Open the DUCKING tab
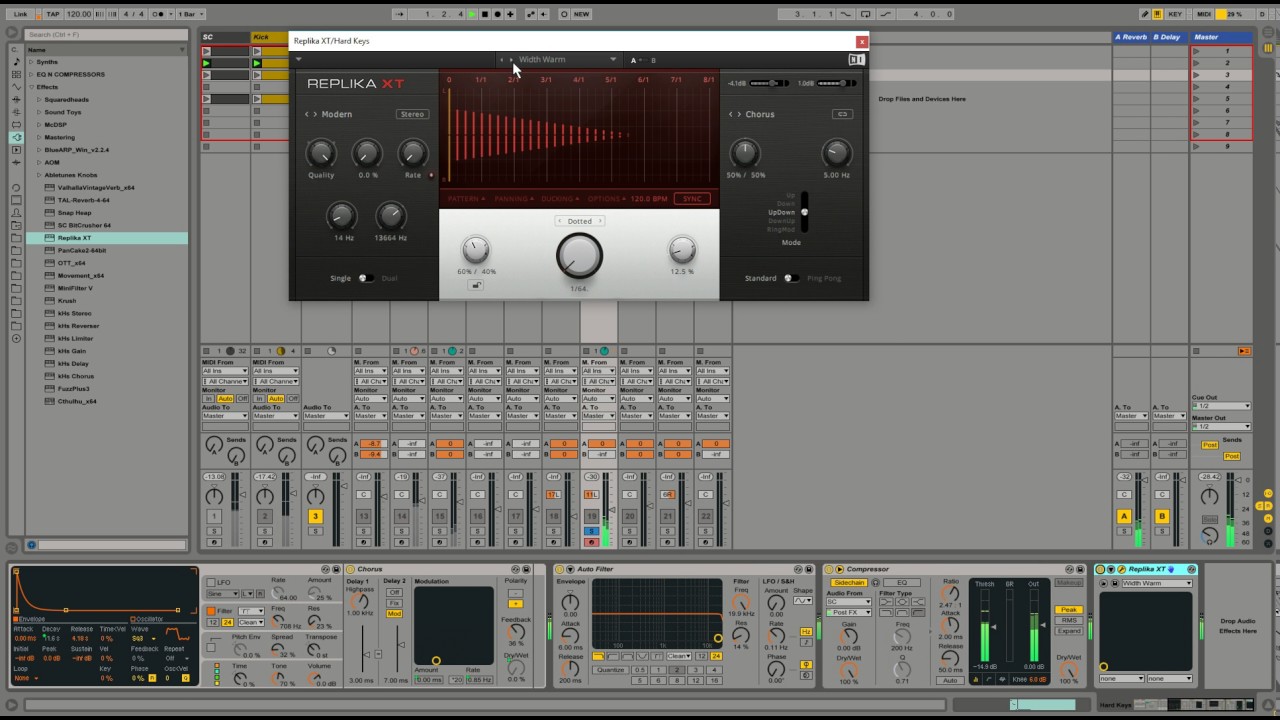1280x720 pixels. (x=559, y=199)
